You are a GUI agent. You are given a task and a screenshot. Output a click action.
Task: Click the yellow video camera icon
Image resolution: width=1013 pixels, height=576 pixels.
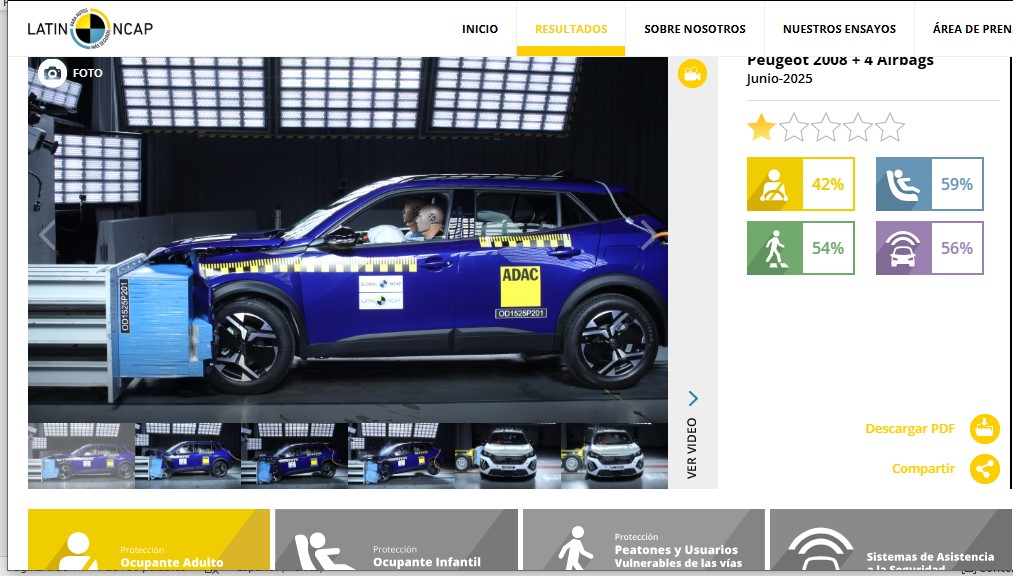click(692, 74)
